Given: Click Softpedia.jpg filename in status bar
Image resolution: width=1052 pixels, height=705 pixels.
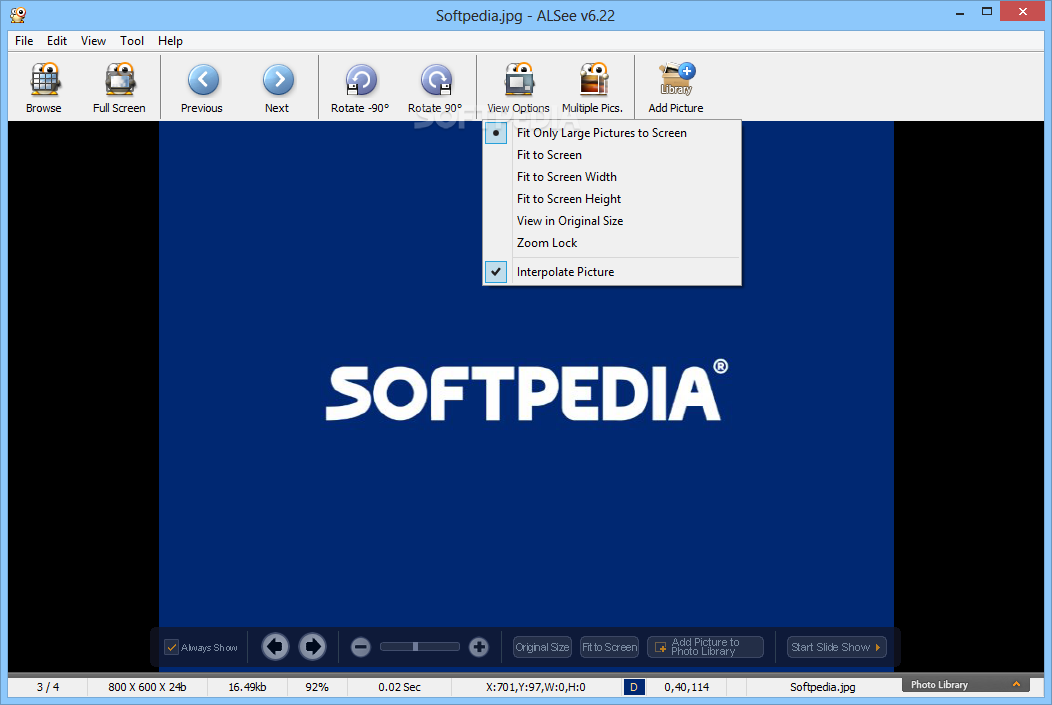Looking at the screenshot, I should [823, 687].
